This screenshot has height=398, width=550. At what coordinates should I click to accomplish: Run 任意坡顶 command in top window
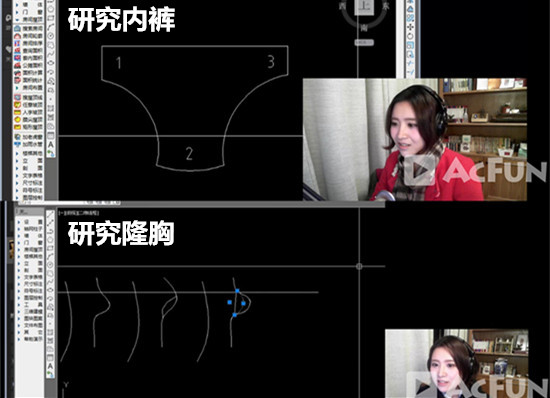[28, 105]
